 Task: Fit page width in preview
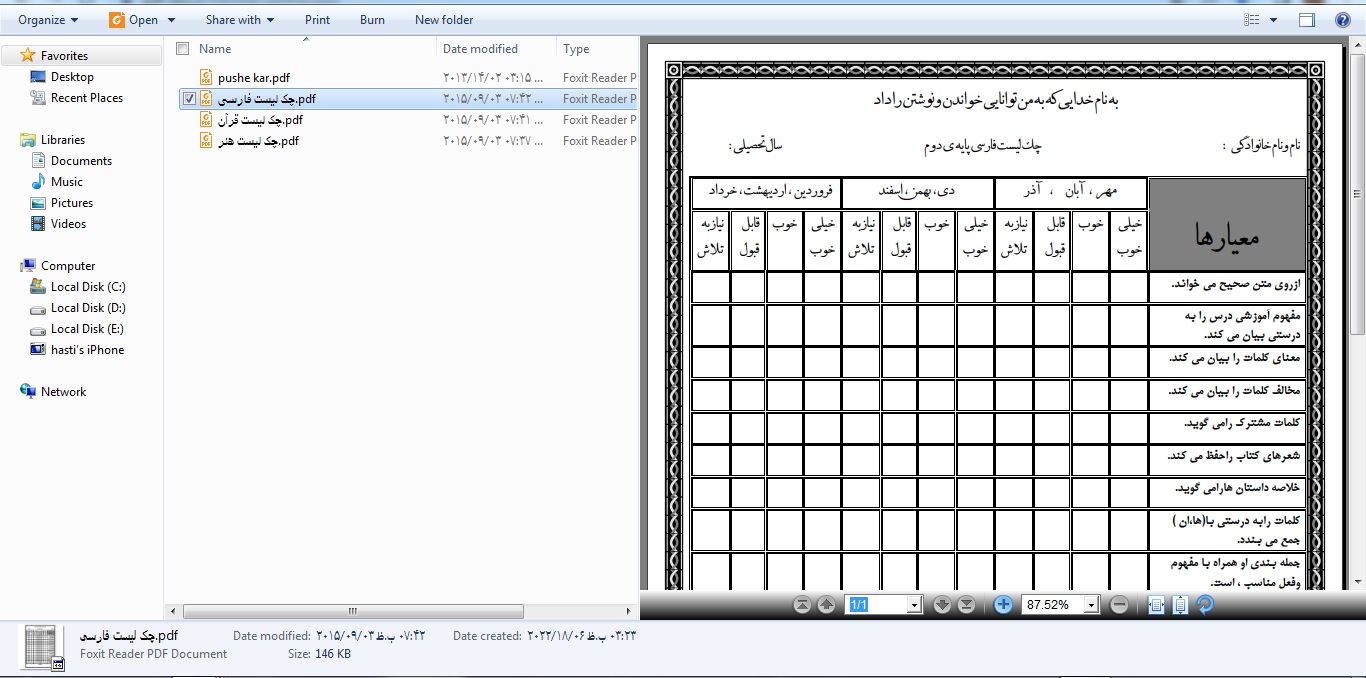pos(1156,605)
